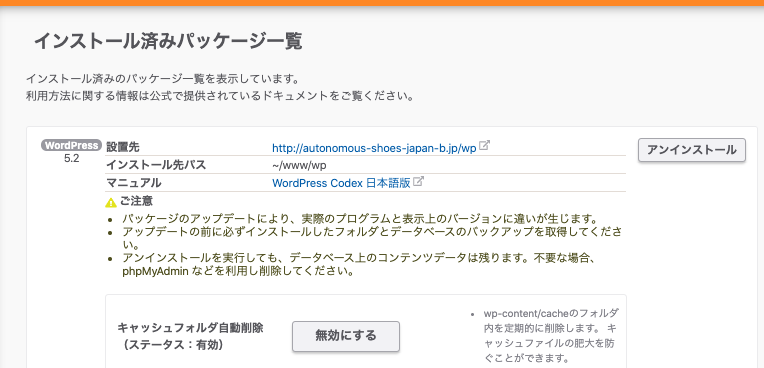The image size is (764, 368).
Task: Click the インストール済みパッケージ一覧 heading
Action: [x=168, y=41]
